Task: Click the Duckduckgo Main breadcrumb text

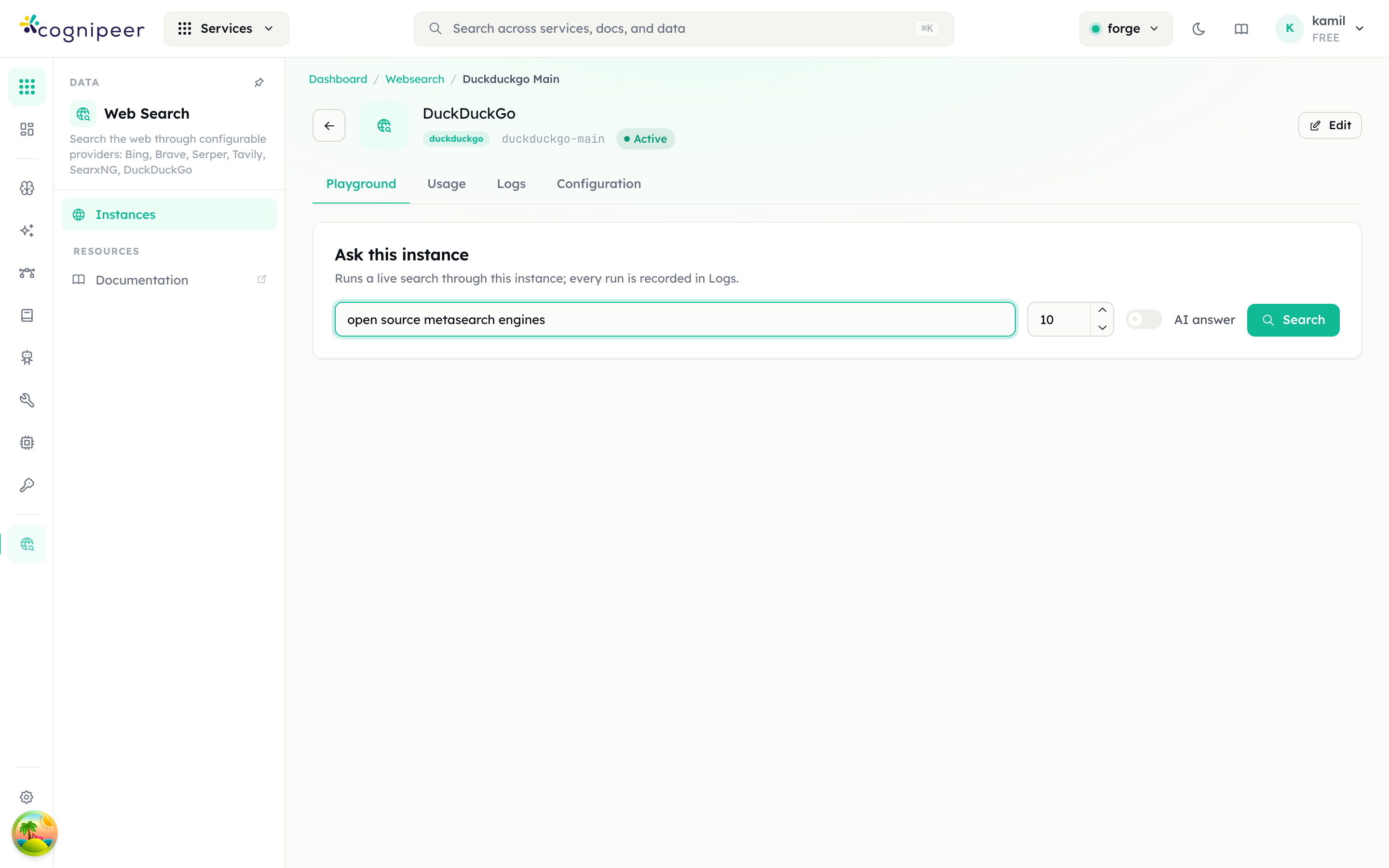Action: [510, 79]
